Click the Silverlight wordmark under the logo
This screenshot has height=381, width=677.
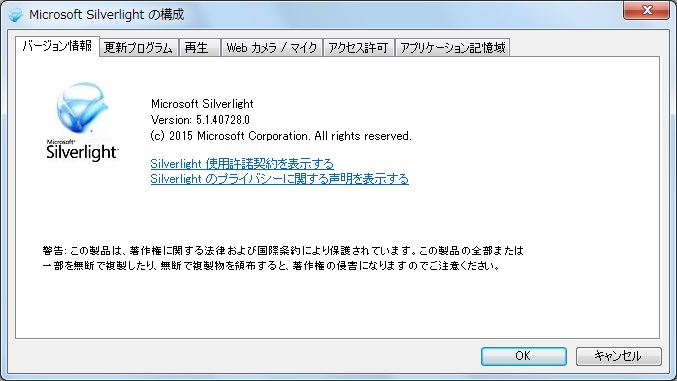coord(82,152)
